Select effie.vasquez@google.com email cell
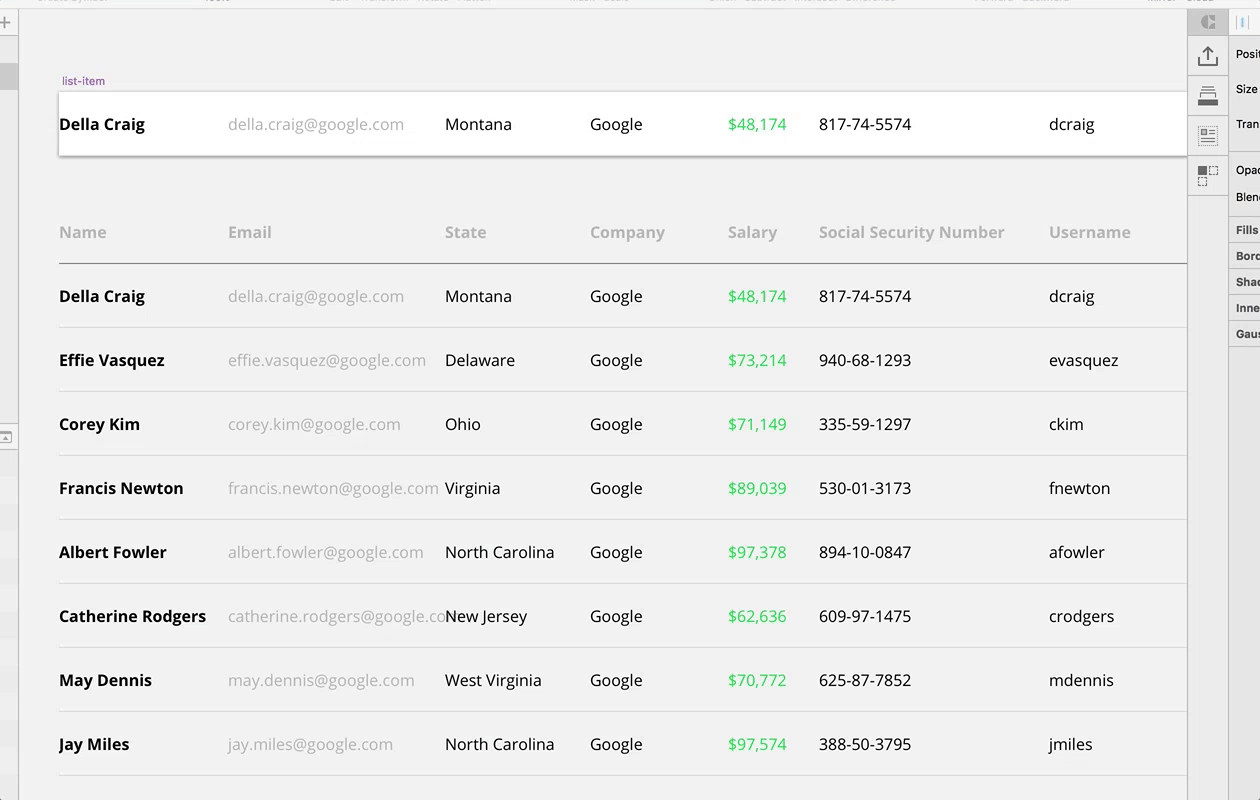 click(x=327, y=361)
